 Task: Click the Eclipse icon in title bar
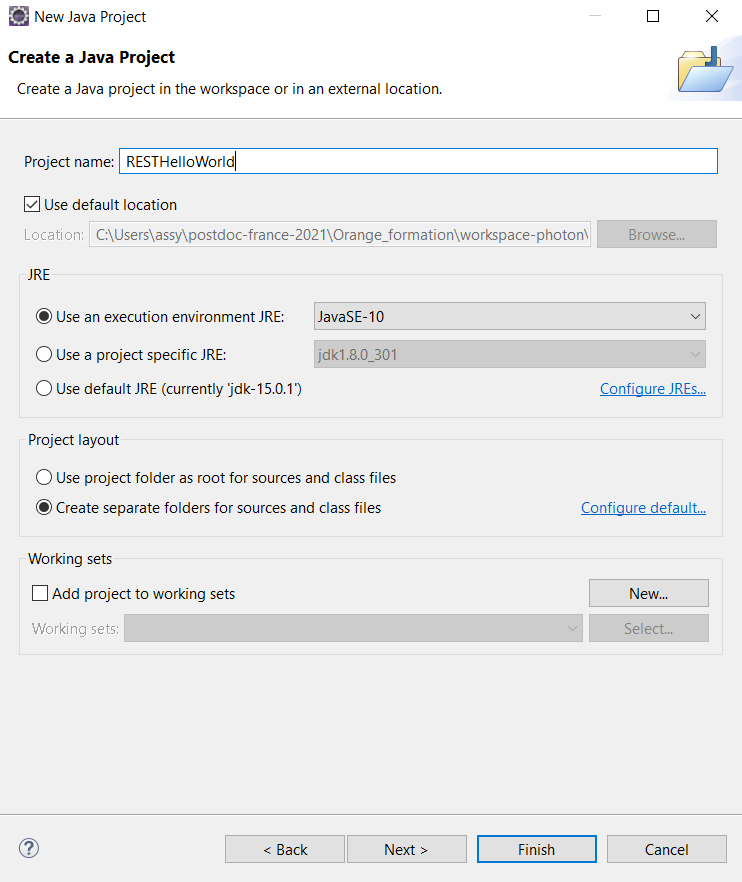pos(17,16)
